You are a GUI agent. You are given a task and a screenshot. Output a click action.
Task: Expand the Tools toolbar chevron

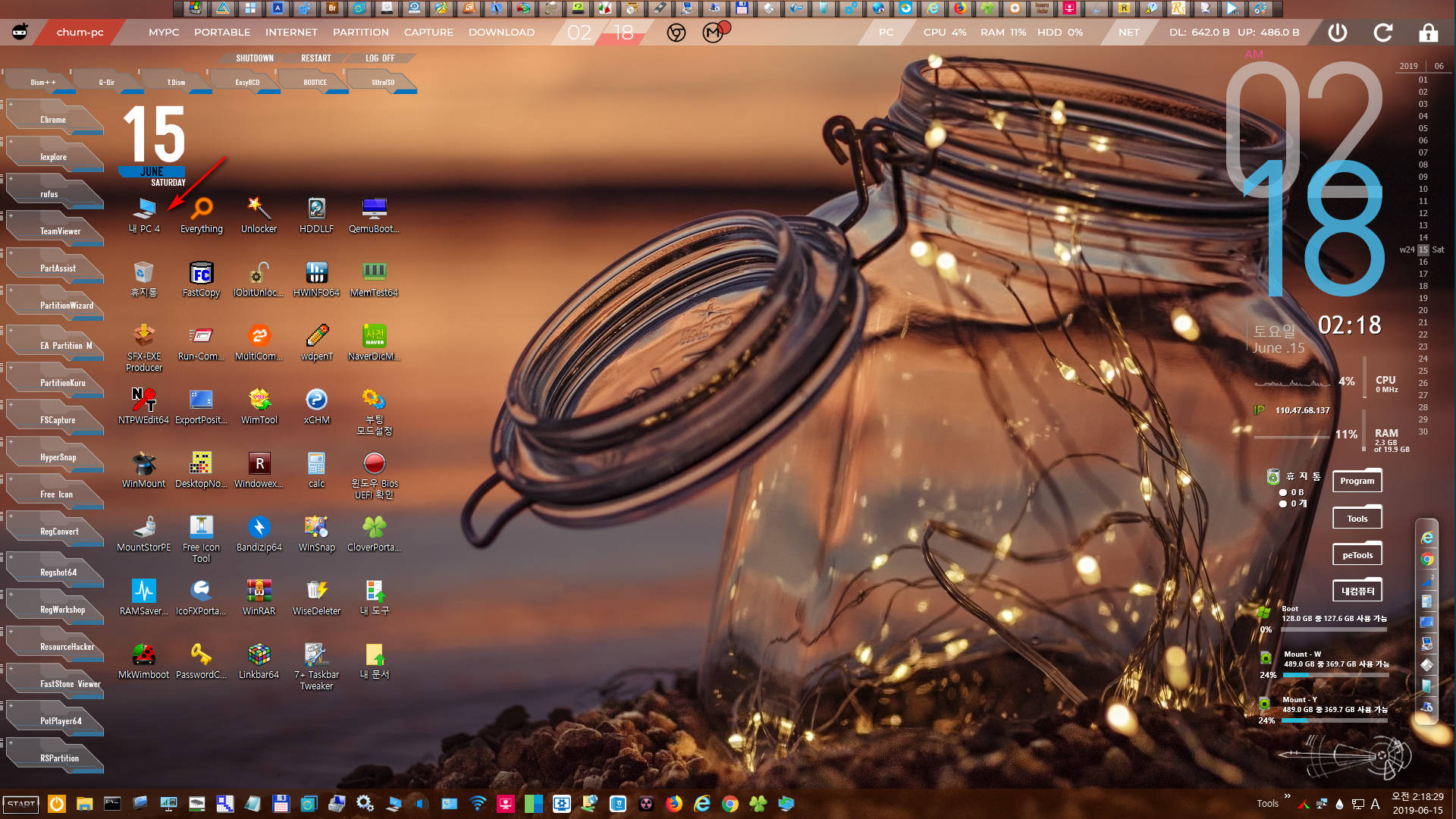1287,795
